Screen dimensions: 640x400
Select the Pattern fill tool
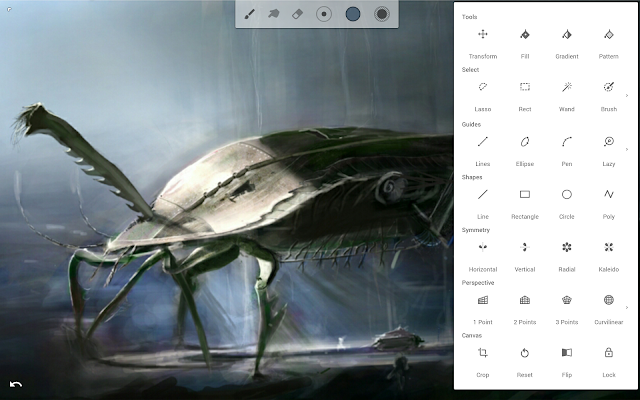coord(609,34)
